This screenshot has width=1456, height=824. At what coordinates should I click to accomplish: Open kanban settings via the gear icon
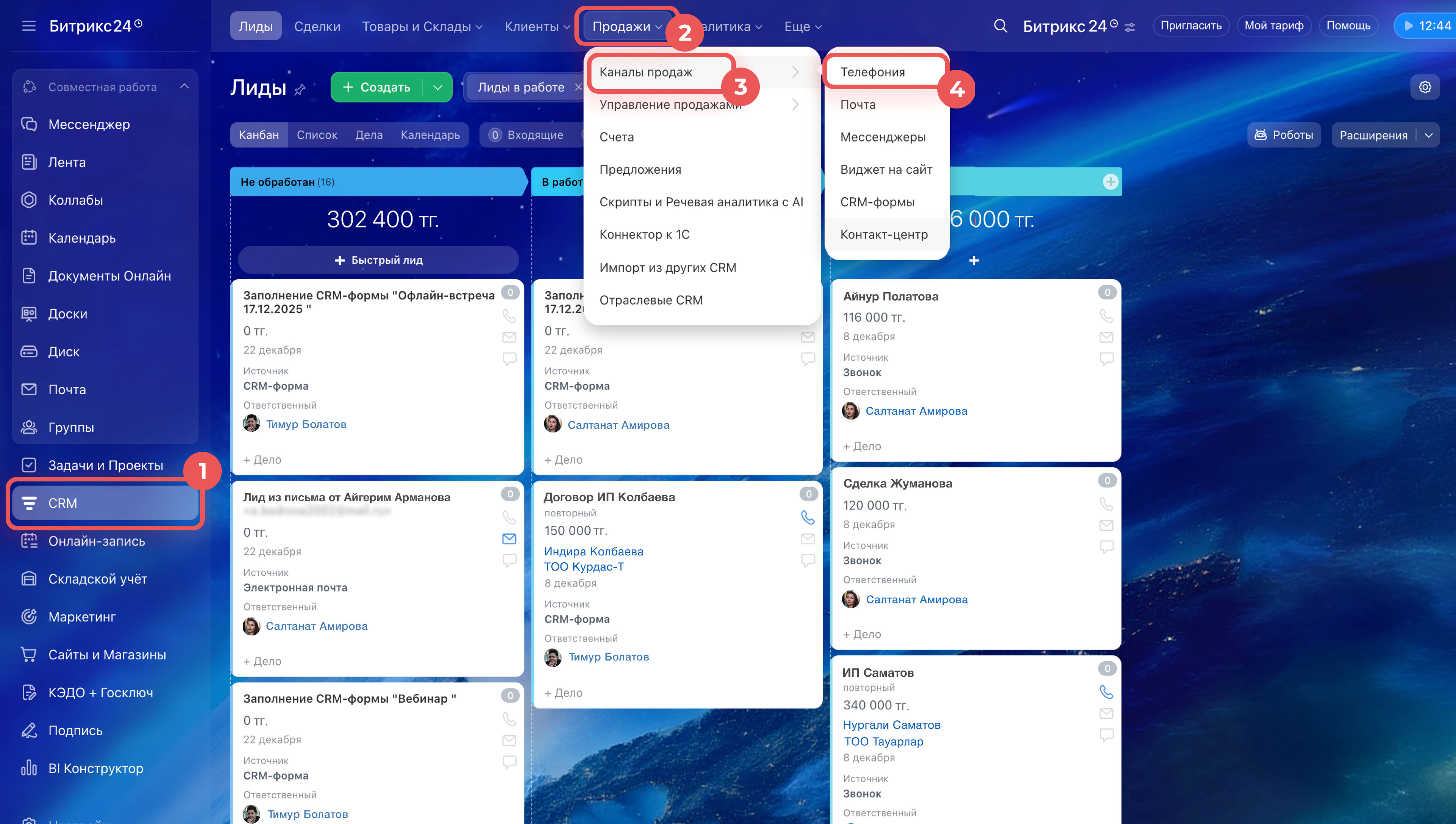coord(1424,87)
